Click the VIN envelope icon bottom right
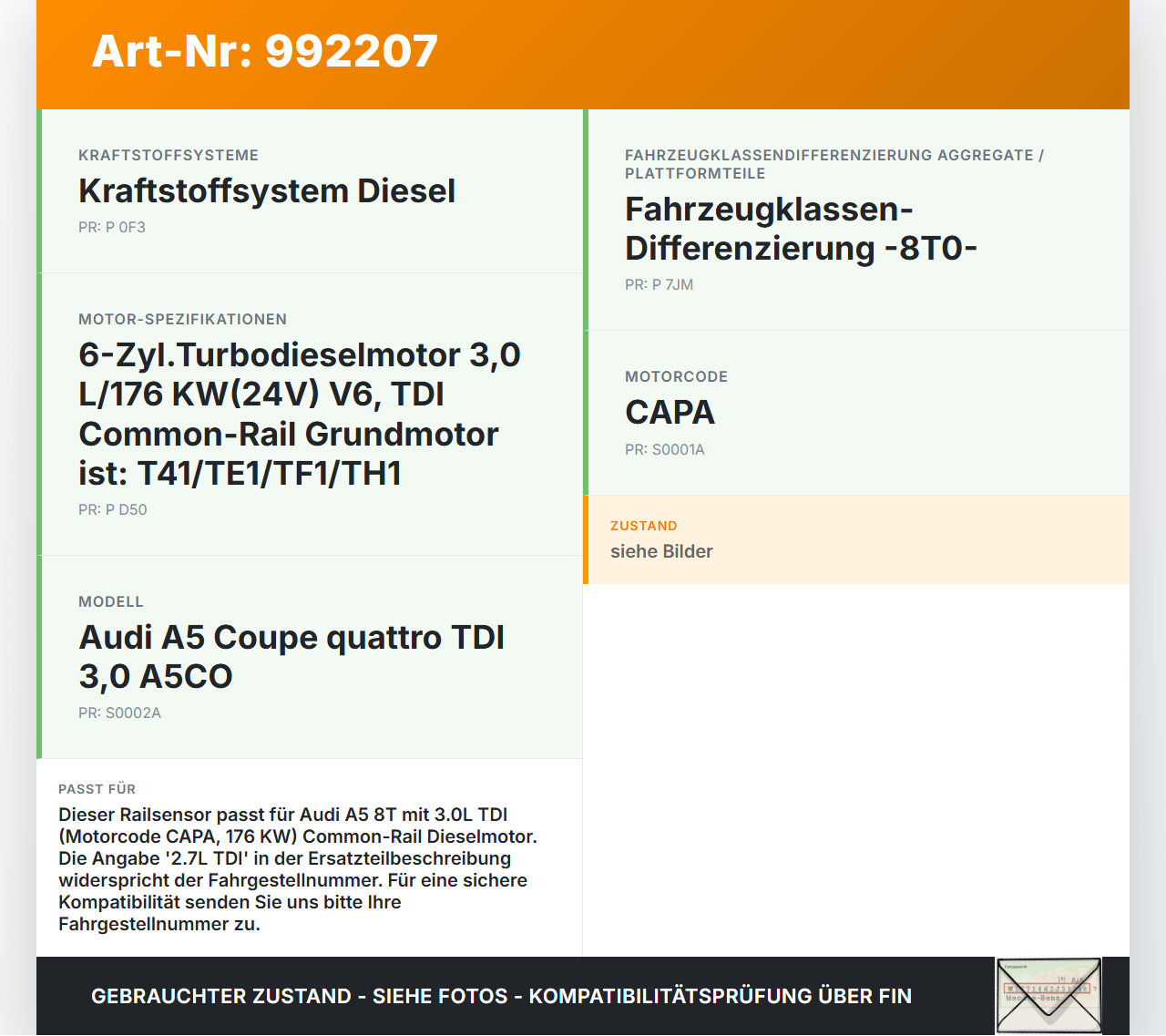Viewport: 1166px width, 1036px height. tap(1048, 996)
